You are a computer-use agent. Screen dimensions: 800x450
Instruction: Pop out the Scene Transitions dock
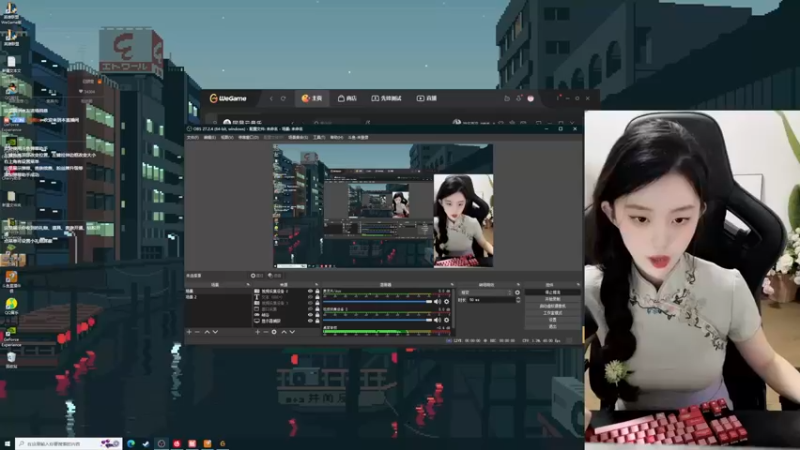click(518, 285)
